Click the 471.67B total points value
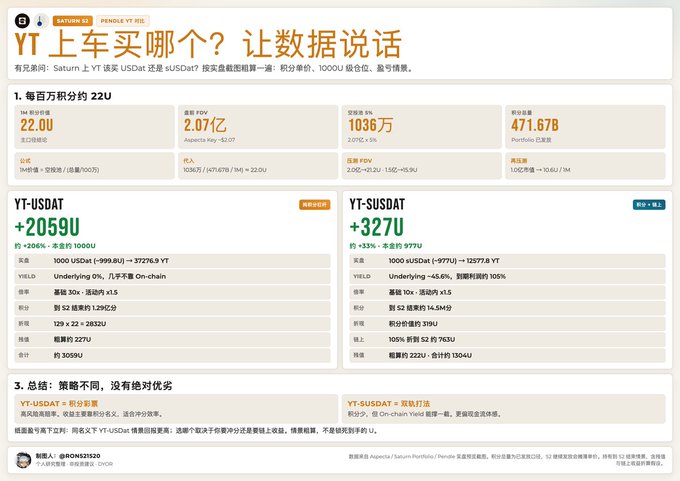Image resolution: width=680 pixels, height=481 pixels. coord(535,125)
